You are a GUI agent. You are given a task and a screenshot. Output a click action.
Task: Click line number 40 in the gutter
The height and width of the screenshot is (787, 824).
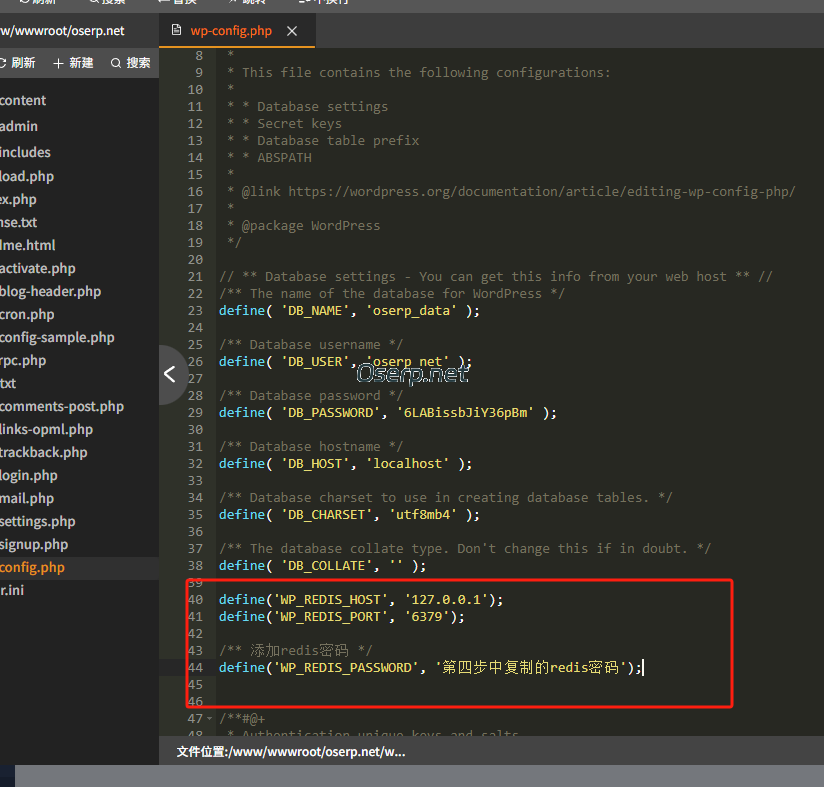tap(195, 599)
